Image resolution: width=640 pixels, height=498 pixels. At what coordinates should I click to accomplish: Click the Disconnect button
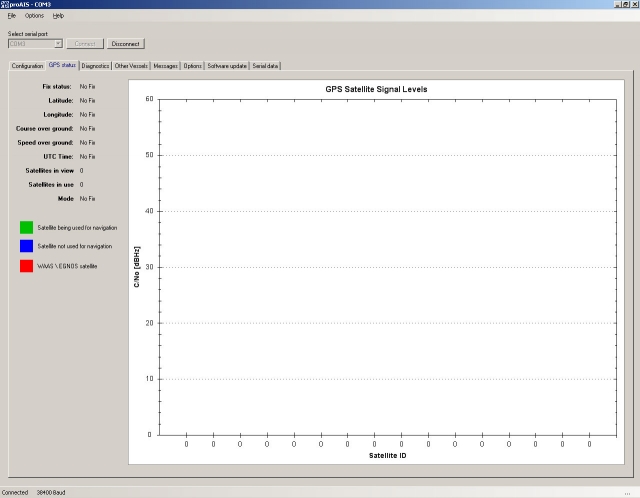click(x=126, y=44)
